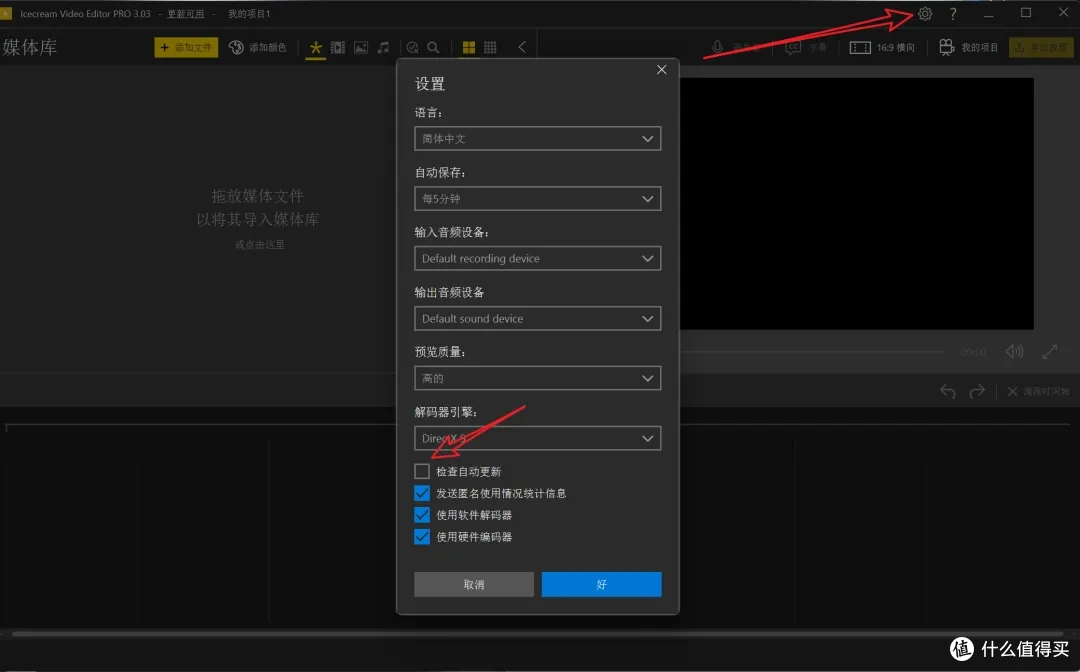Open the 语言 dropdown showing 简体中文
The image size is (1080, 672).
pos(537,138)
